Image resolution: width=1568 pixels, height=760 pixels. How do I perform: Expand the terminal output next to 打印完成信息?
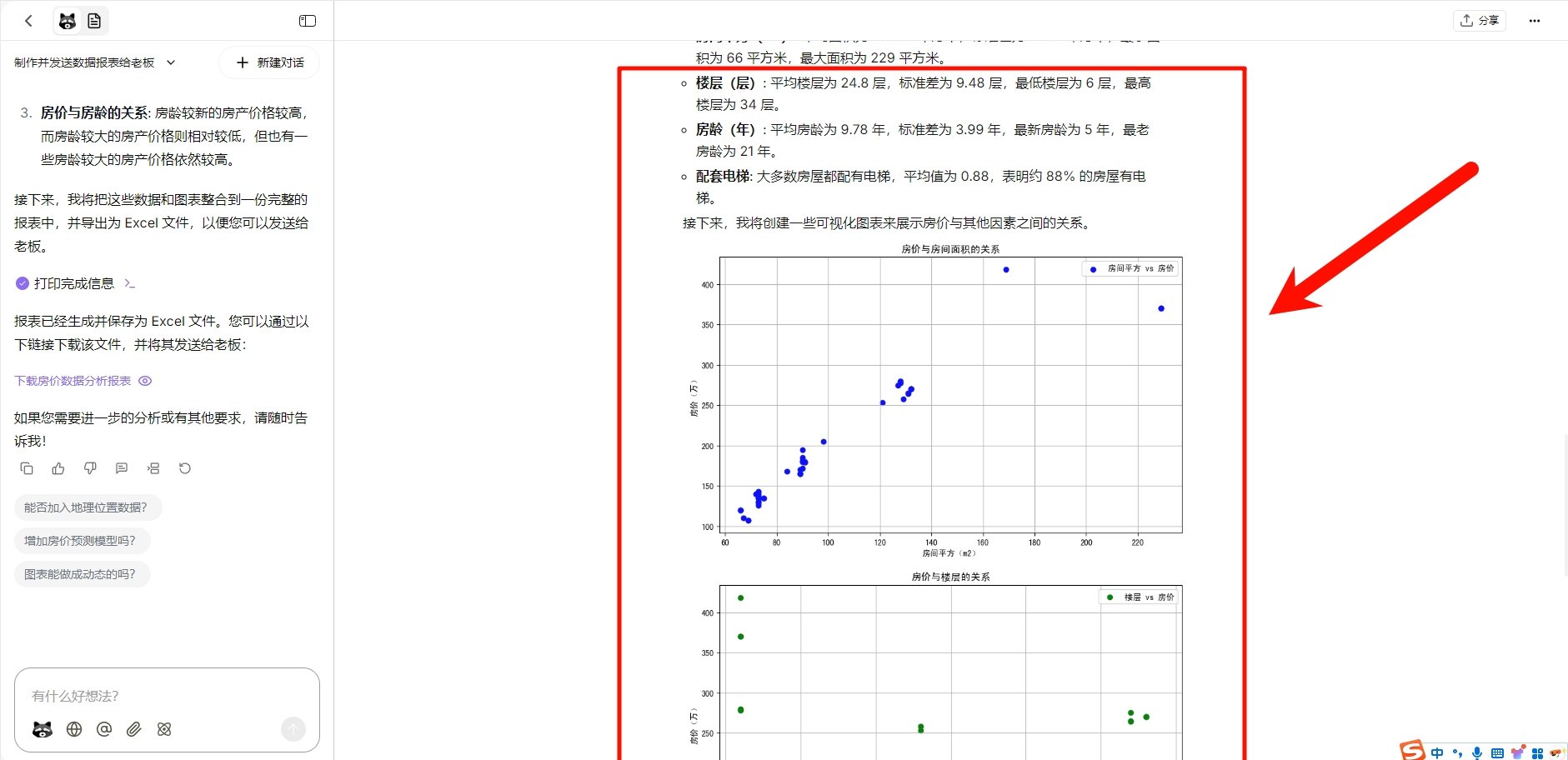[x=130, y=283]
